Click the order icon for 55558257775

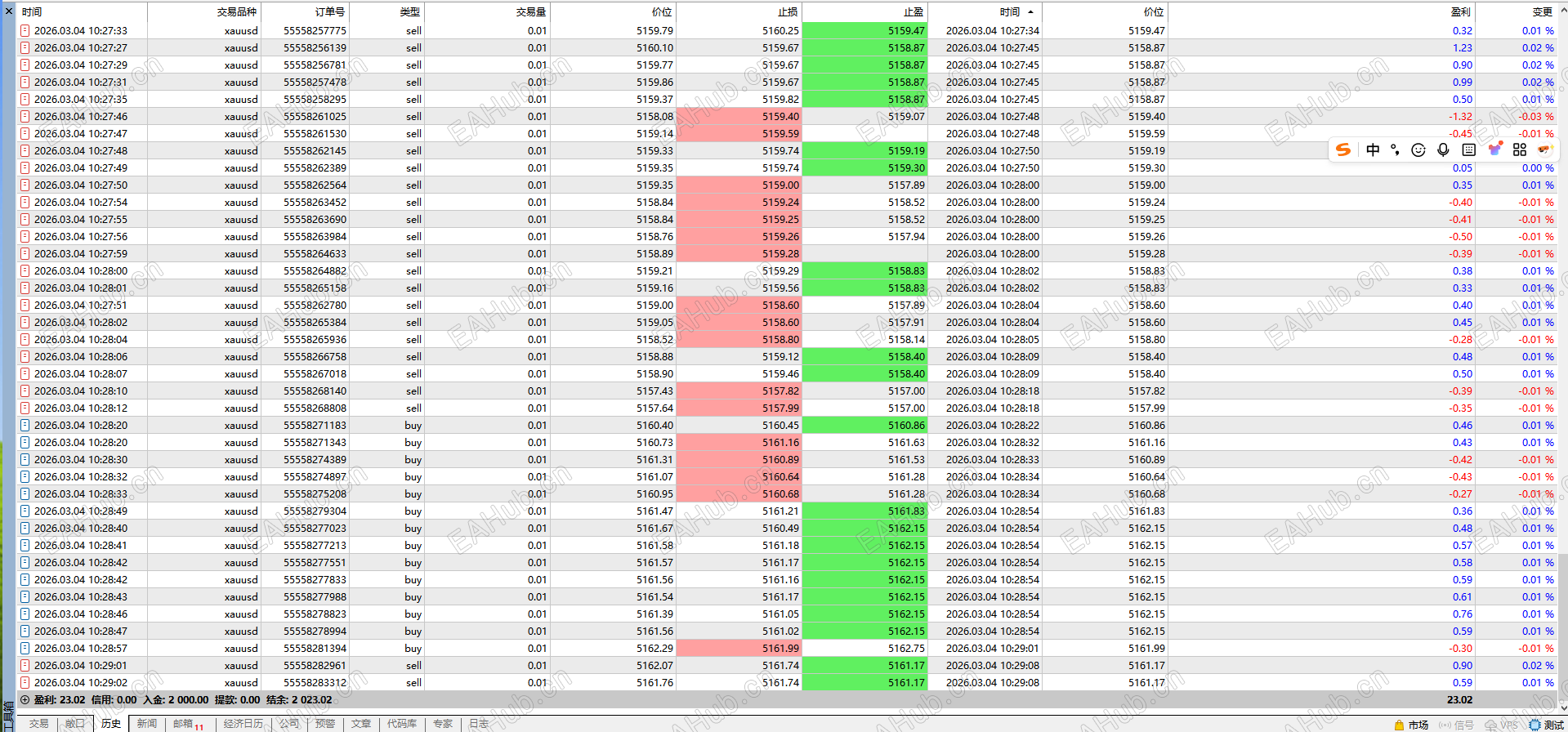[x=25, y=31]
